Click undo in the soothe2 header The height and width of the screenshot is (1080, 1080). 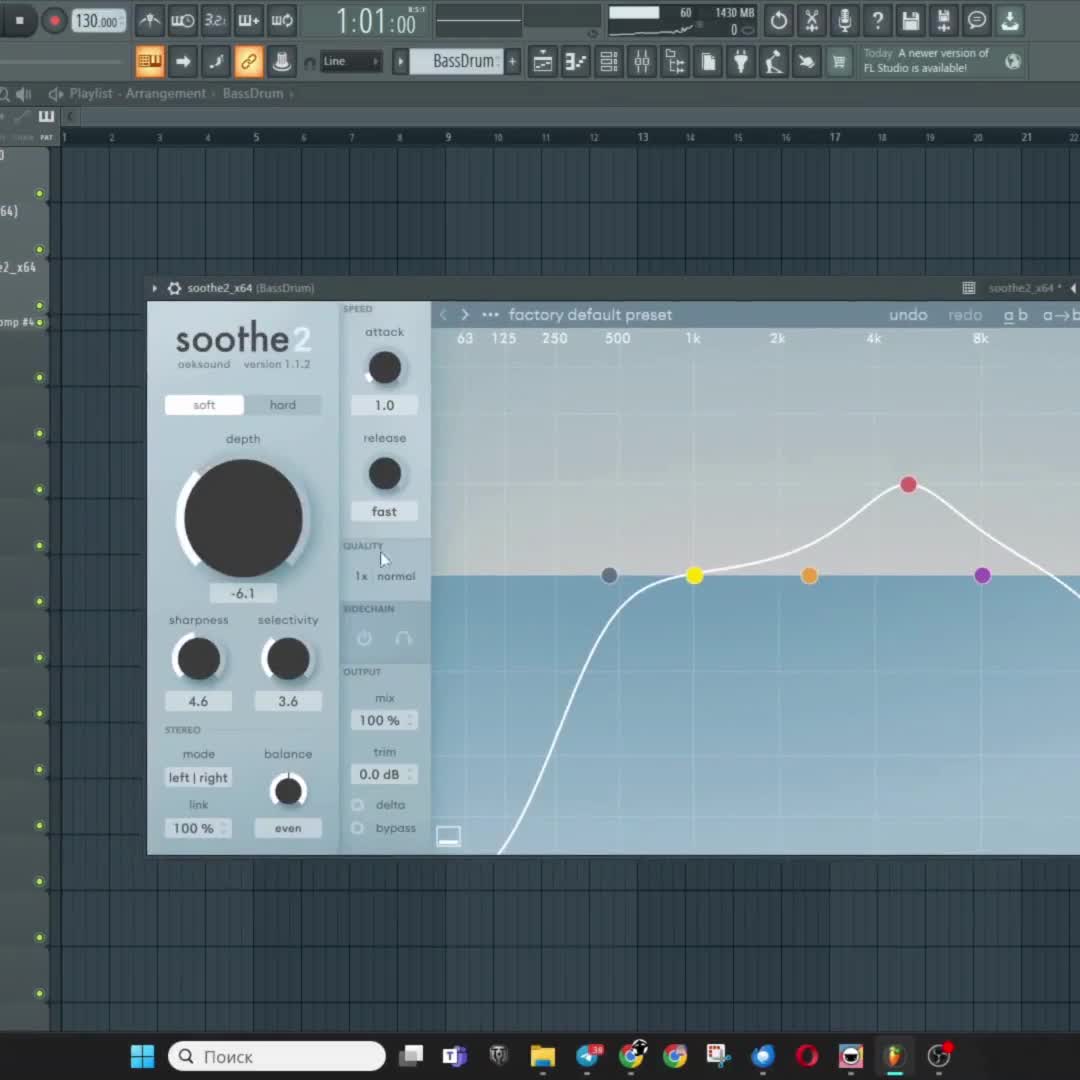tap(908, 314)
